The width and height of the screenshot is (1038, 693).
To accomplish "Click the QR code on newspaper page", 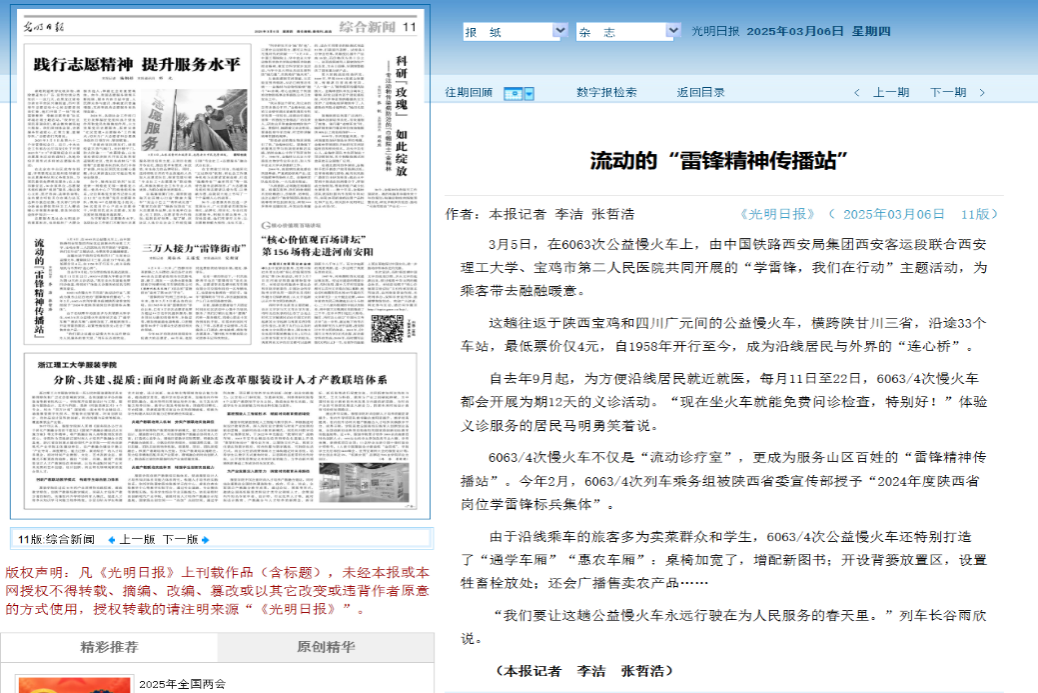I will (x=387, y=327).
